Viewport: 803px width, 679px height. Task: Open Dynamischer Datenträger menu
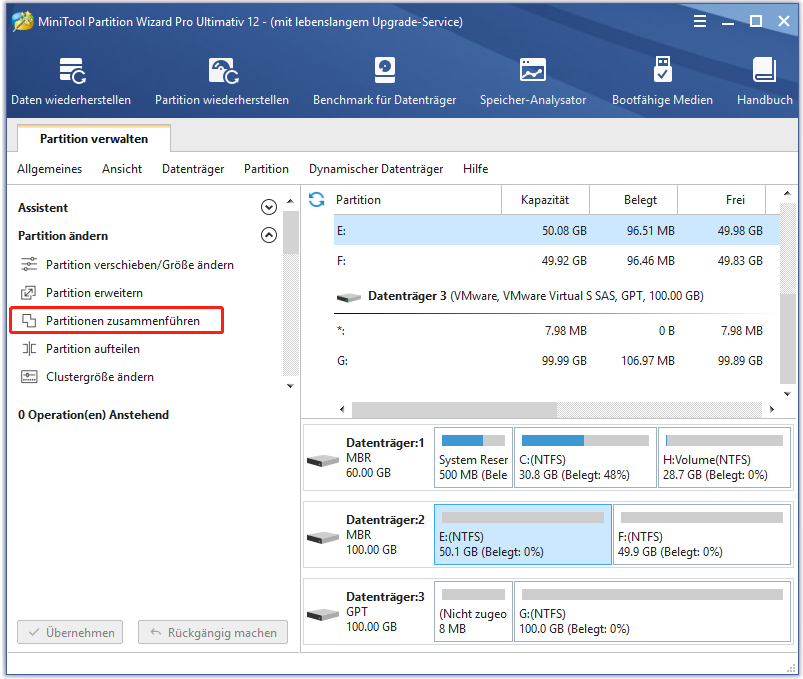pos(376,168)
